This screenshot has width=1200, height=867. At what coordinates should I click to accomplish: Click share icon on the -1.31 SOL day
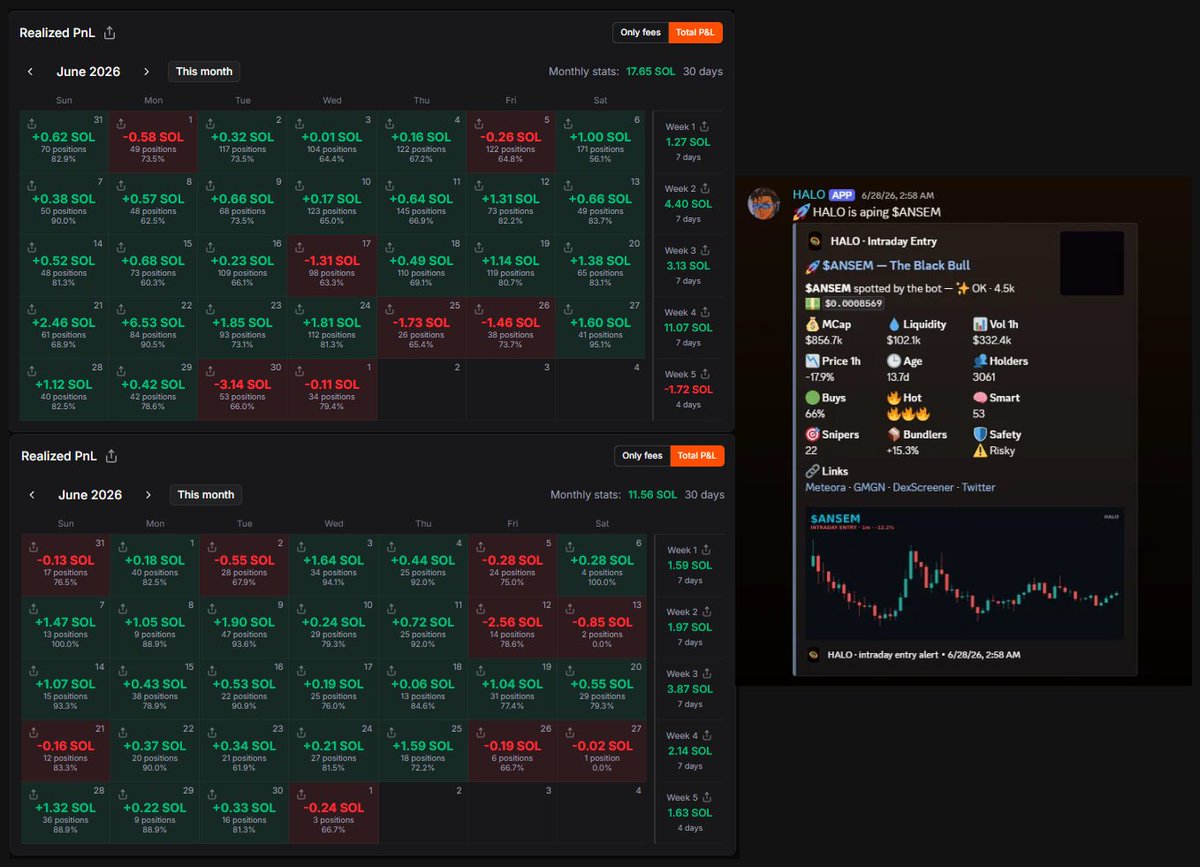click(300, 248)
